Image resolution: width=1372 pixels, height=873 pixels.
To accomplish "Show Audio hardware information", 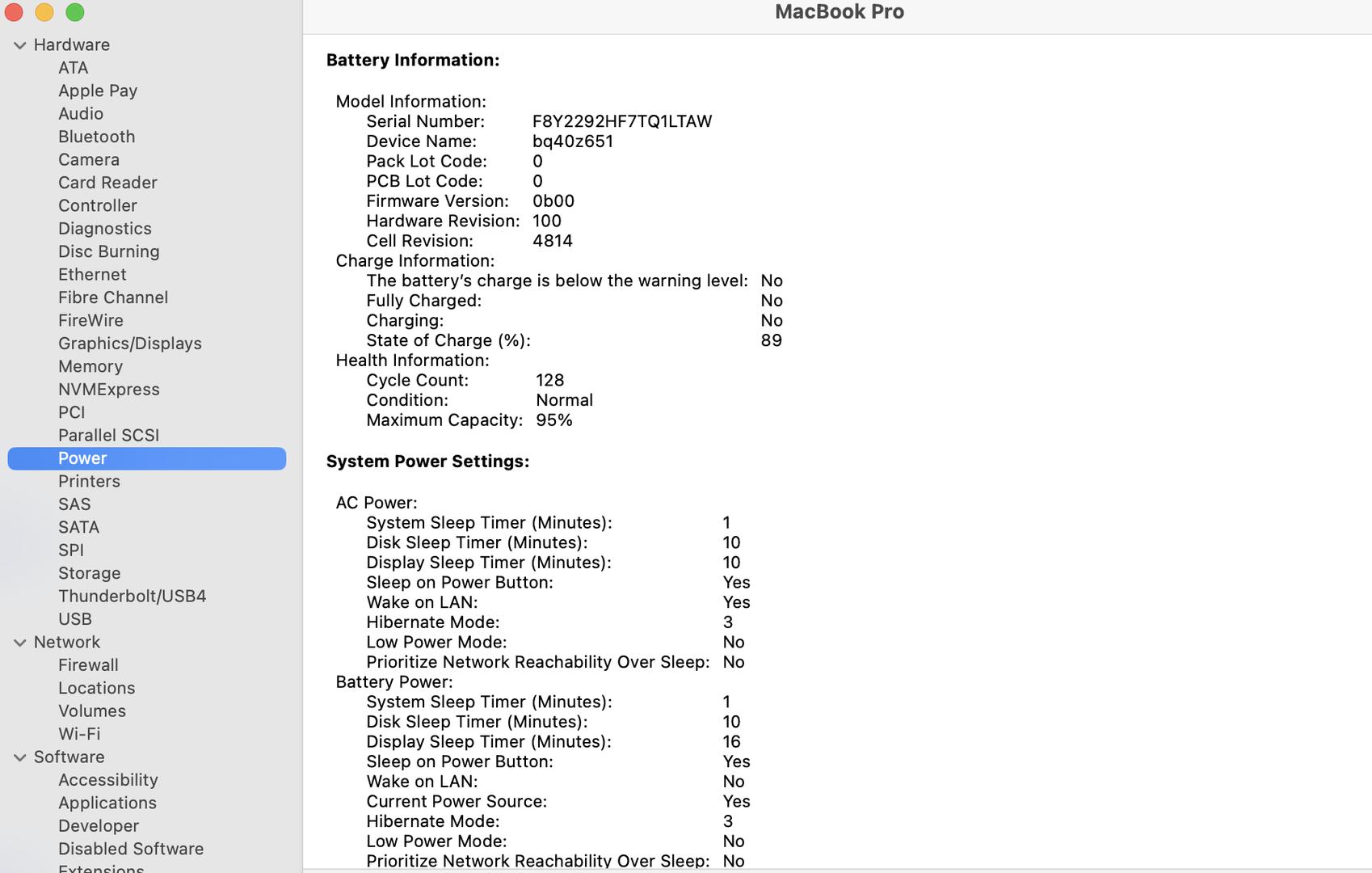I will coord(81,114).
